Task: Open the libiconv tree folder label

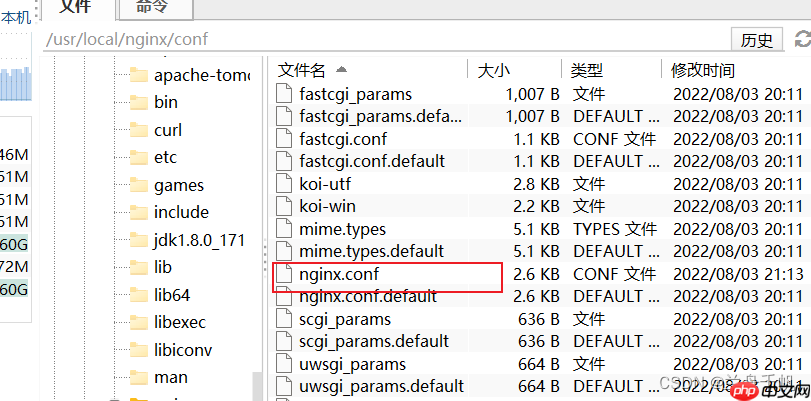Action: (x=183, y=350)
